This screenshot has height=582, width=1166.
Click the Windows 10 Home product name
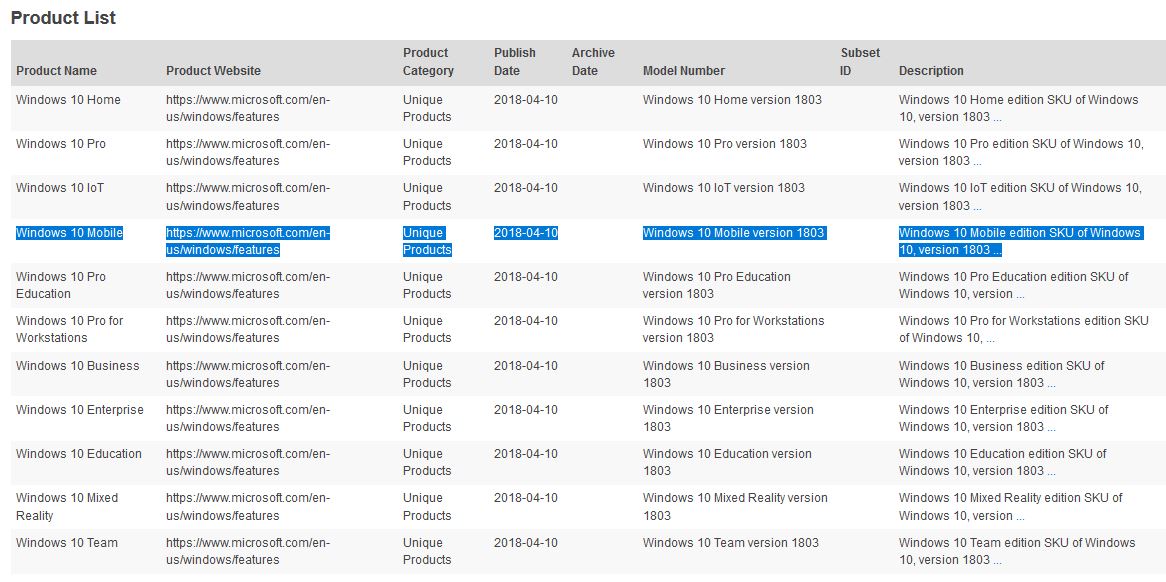(x=68, y=100)
